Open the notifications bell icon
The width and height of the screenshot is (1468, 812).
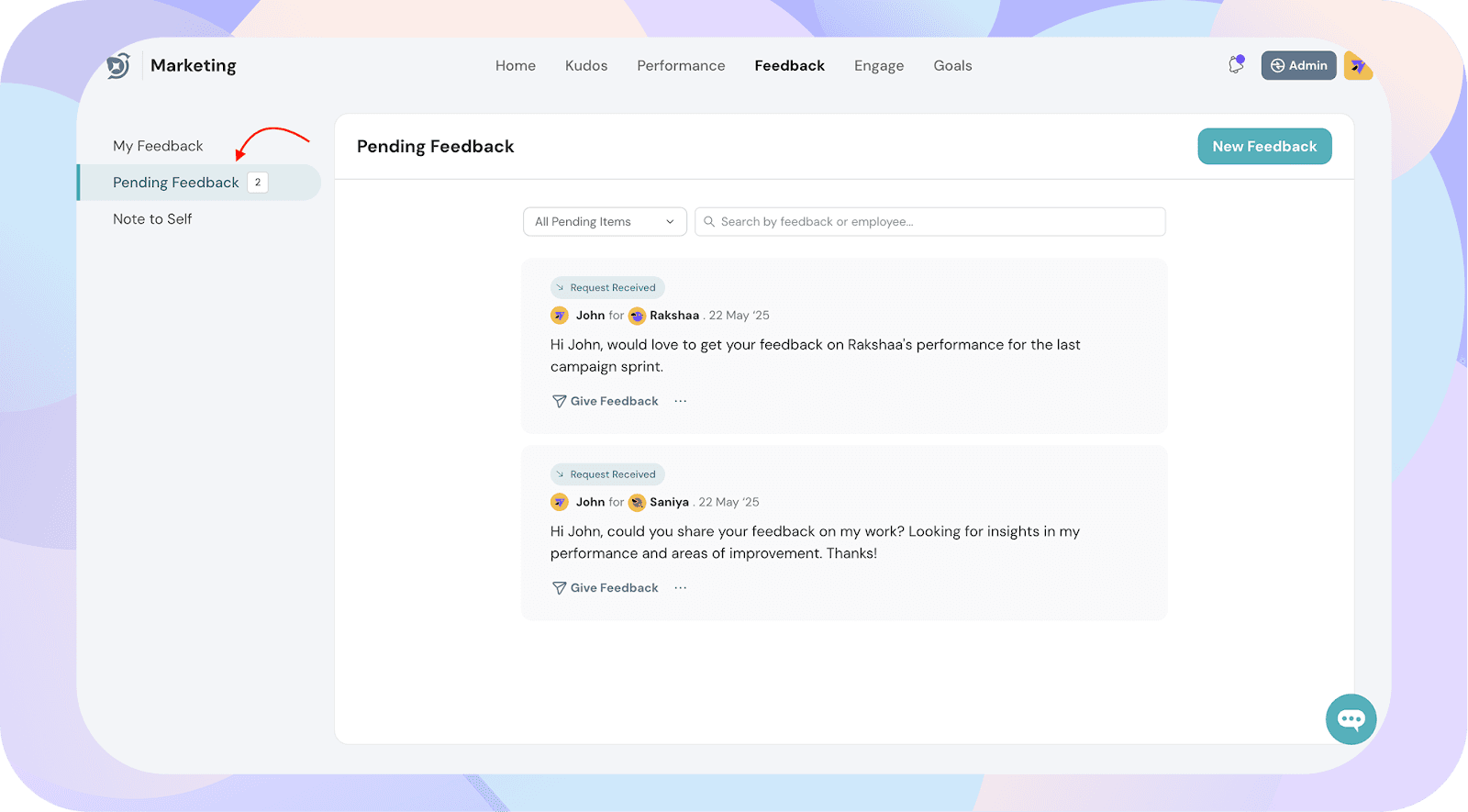pos(1236,65)
